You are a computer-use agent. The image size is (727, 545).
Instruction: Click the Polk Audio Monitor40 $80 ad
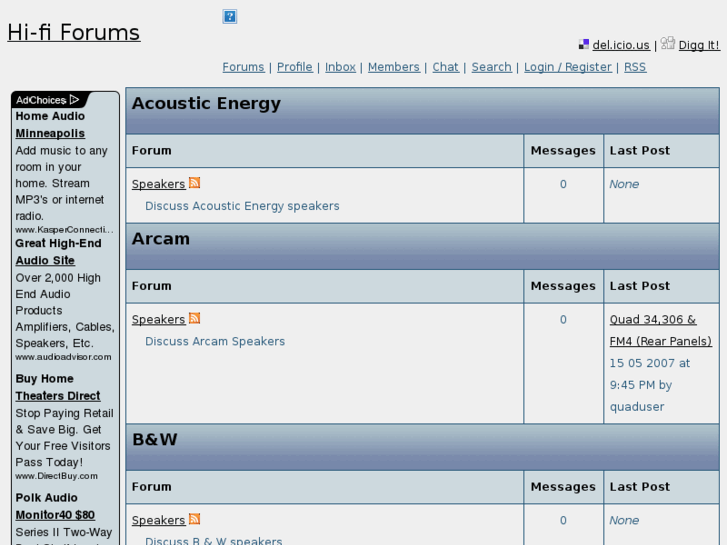55,506
